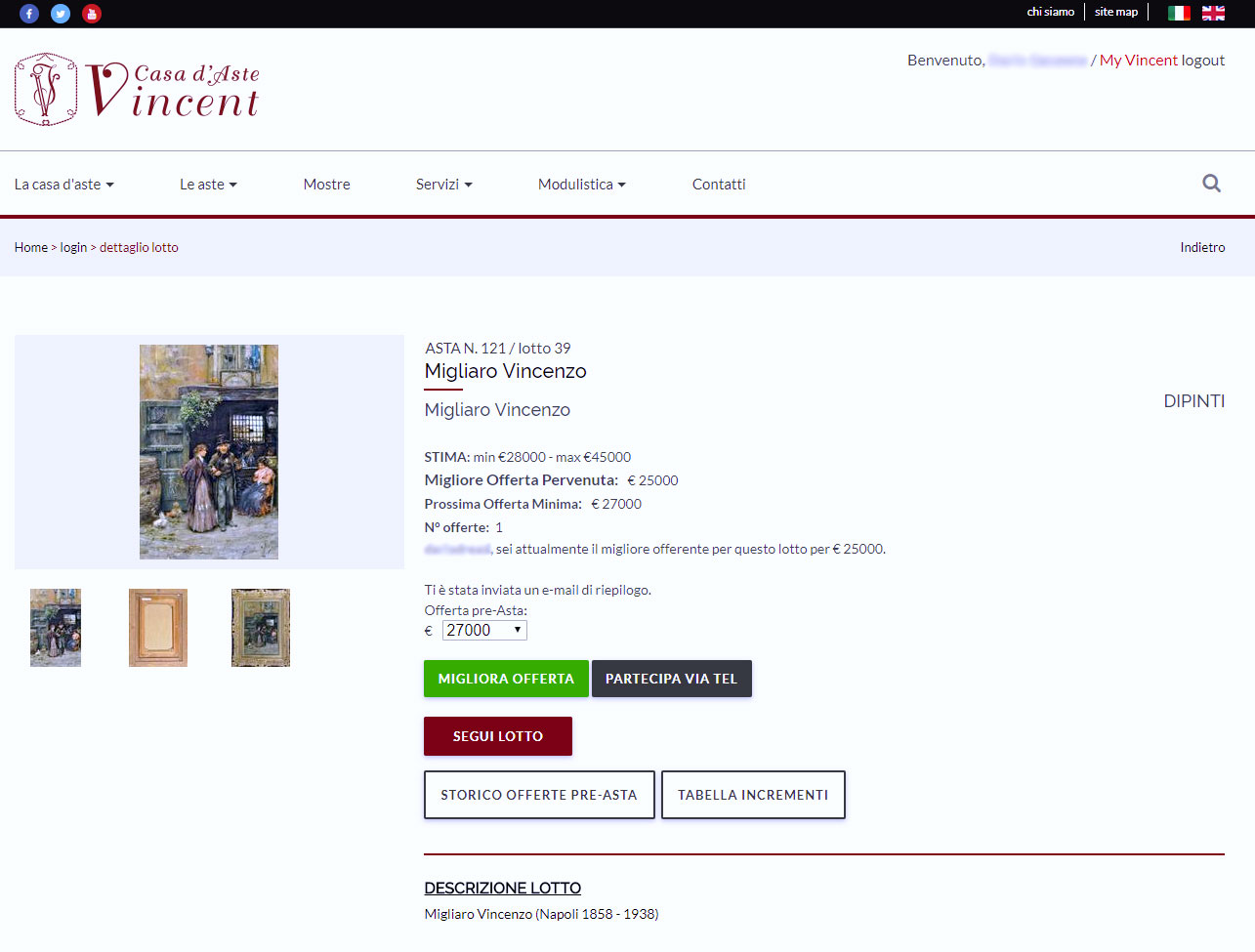This screenshot has height=952, width=1255.
Task: Click the MIGLIORA OFFERTA button
Action: click(x=506, y=679)
